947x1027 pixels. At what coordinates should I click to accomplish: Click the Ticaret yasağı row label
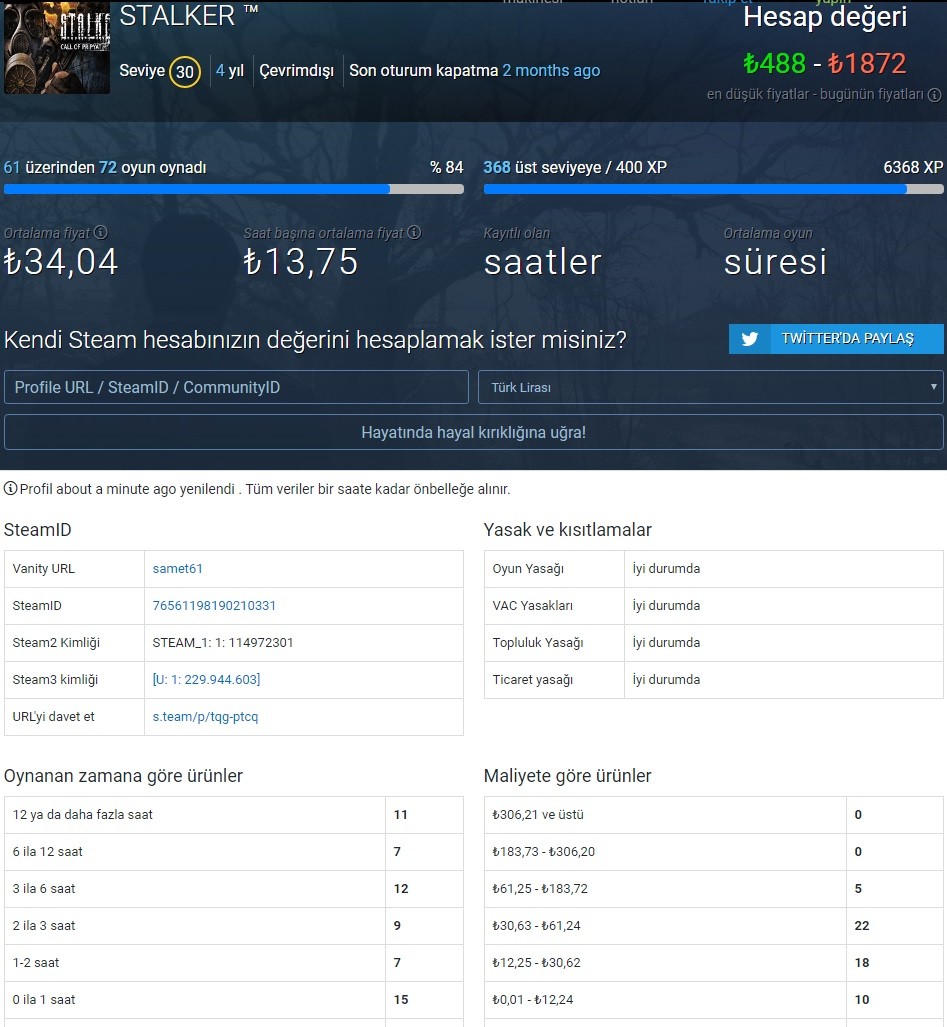click(x=532, y=680)
